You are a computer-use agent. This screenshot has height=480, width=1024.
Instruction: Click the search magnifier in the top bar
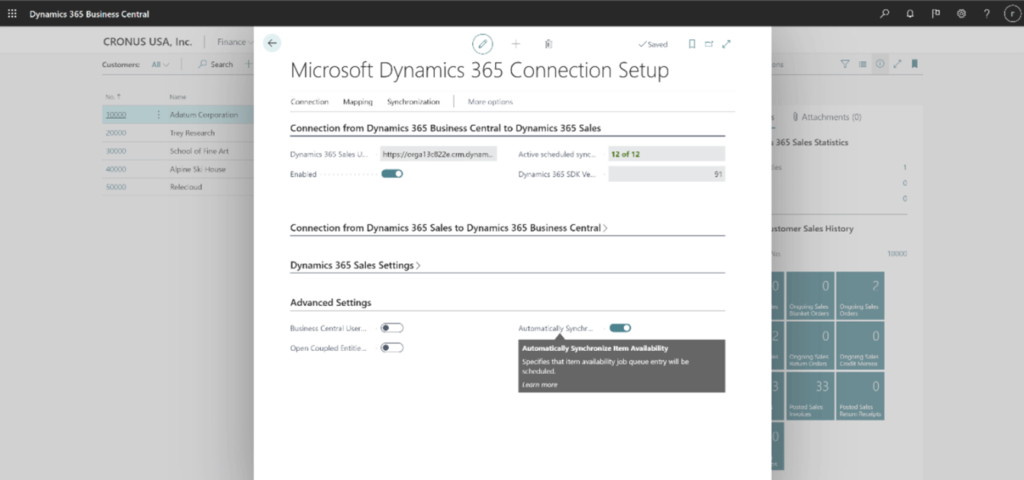point(885,14)
